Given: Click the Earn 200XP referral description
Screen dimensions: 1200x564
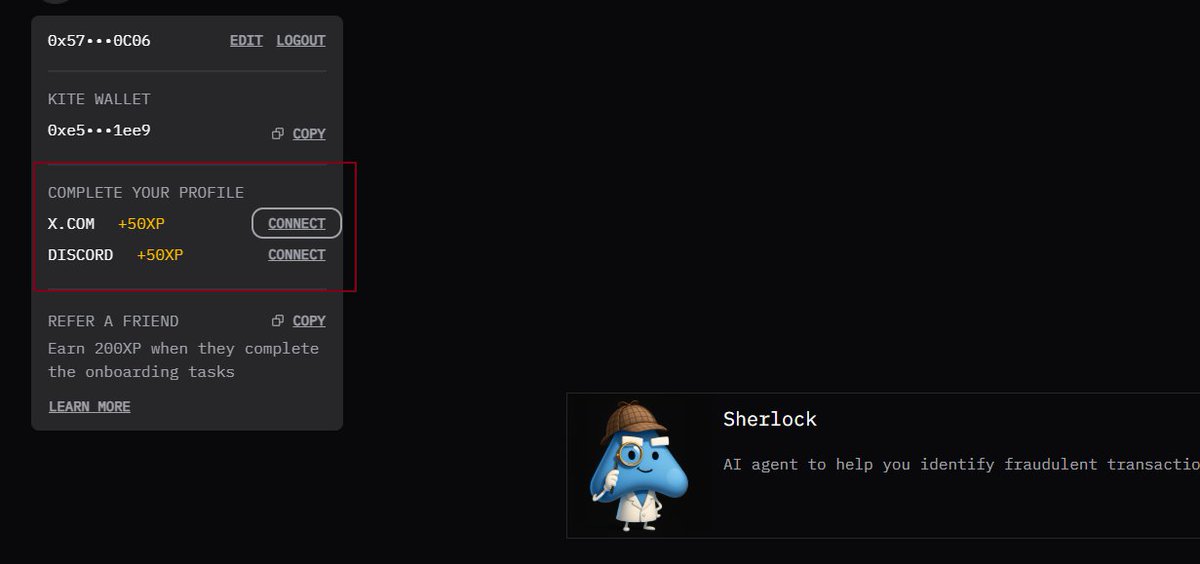Looking at the screenshot, I should tap(183, 360).
